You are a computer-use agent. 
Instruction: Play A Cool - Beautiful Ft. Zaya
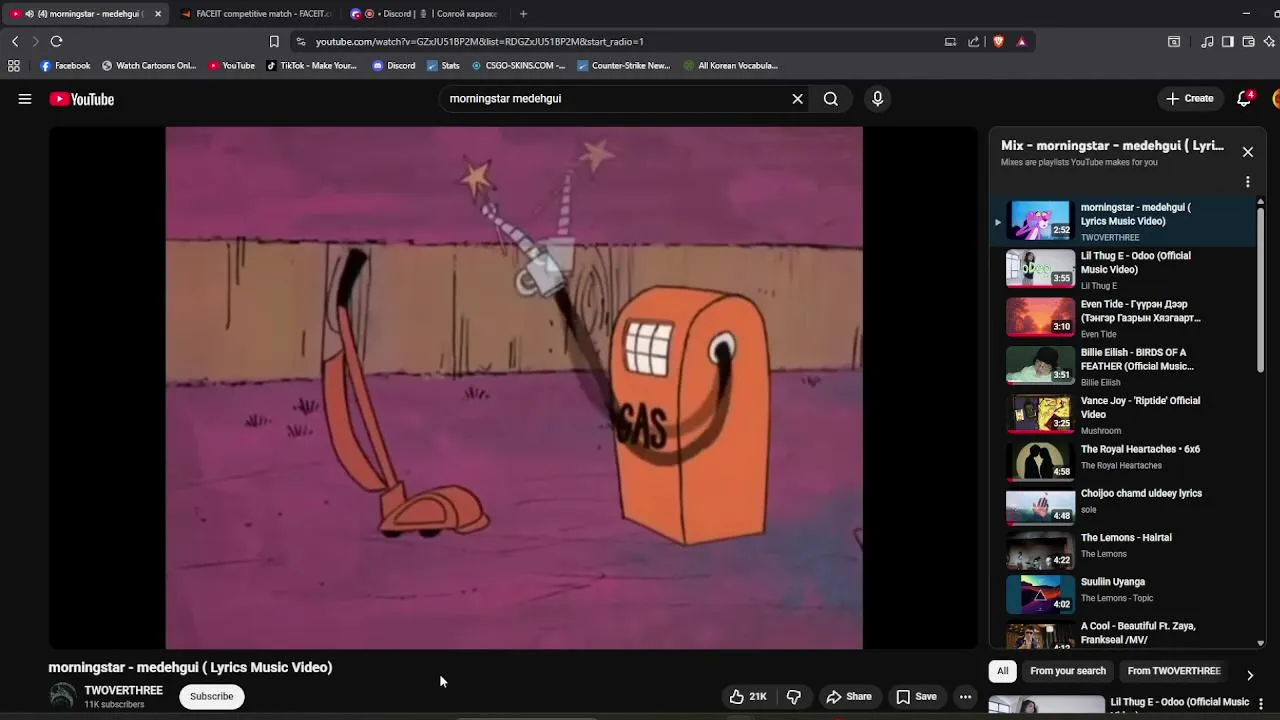click(x=1122, y=634)
